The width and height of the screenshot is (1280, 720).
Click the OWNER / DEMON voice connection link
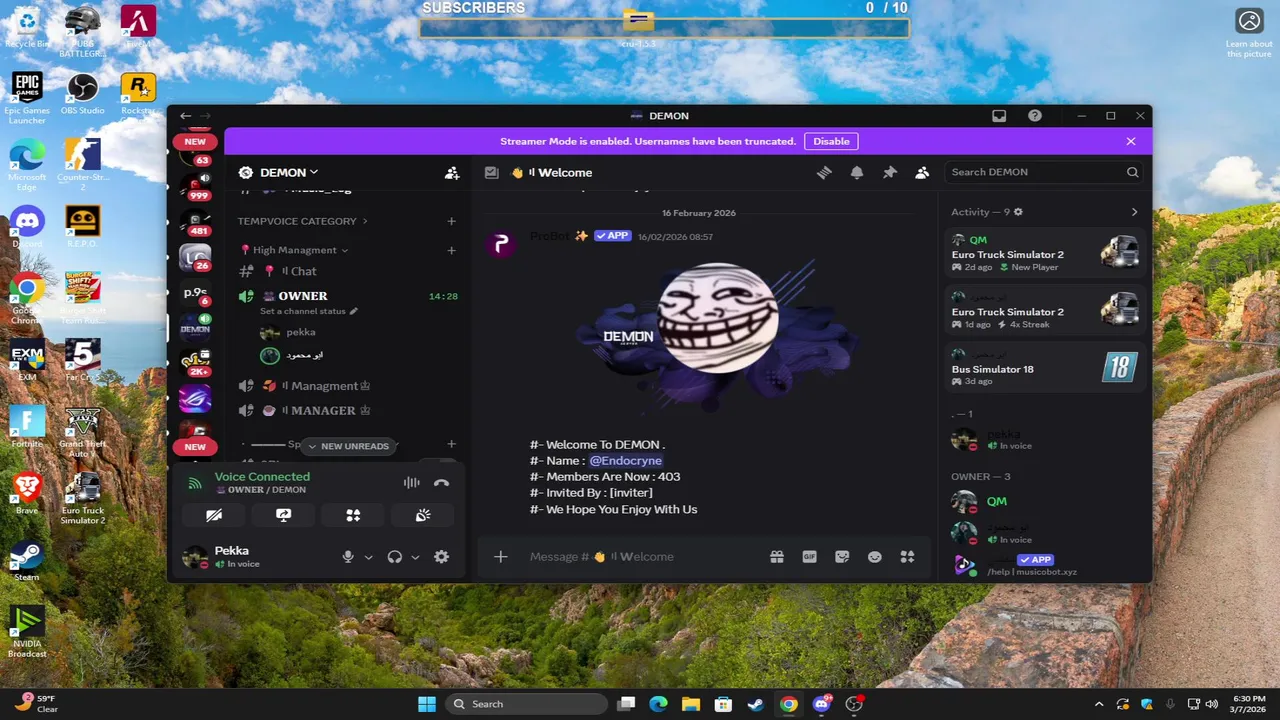point(260,490)
